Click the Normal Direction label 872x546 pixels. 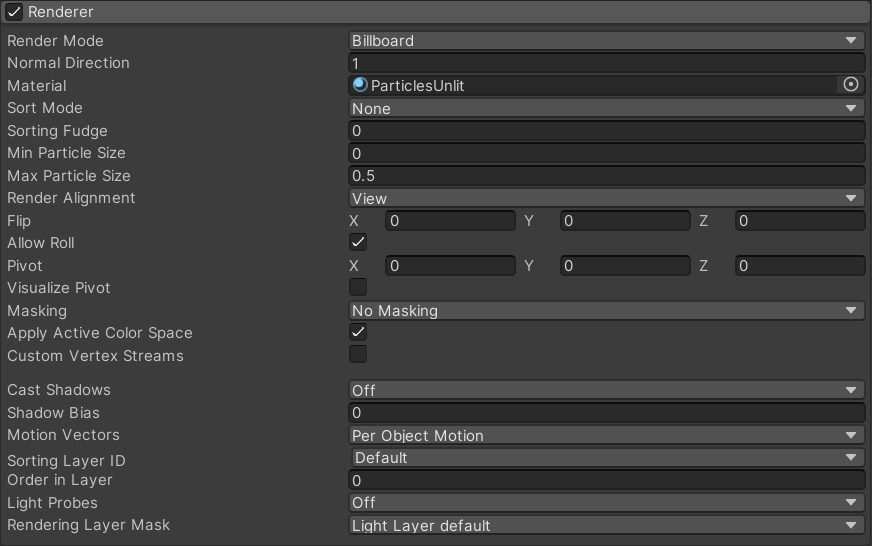click(x=68, y=63)
